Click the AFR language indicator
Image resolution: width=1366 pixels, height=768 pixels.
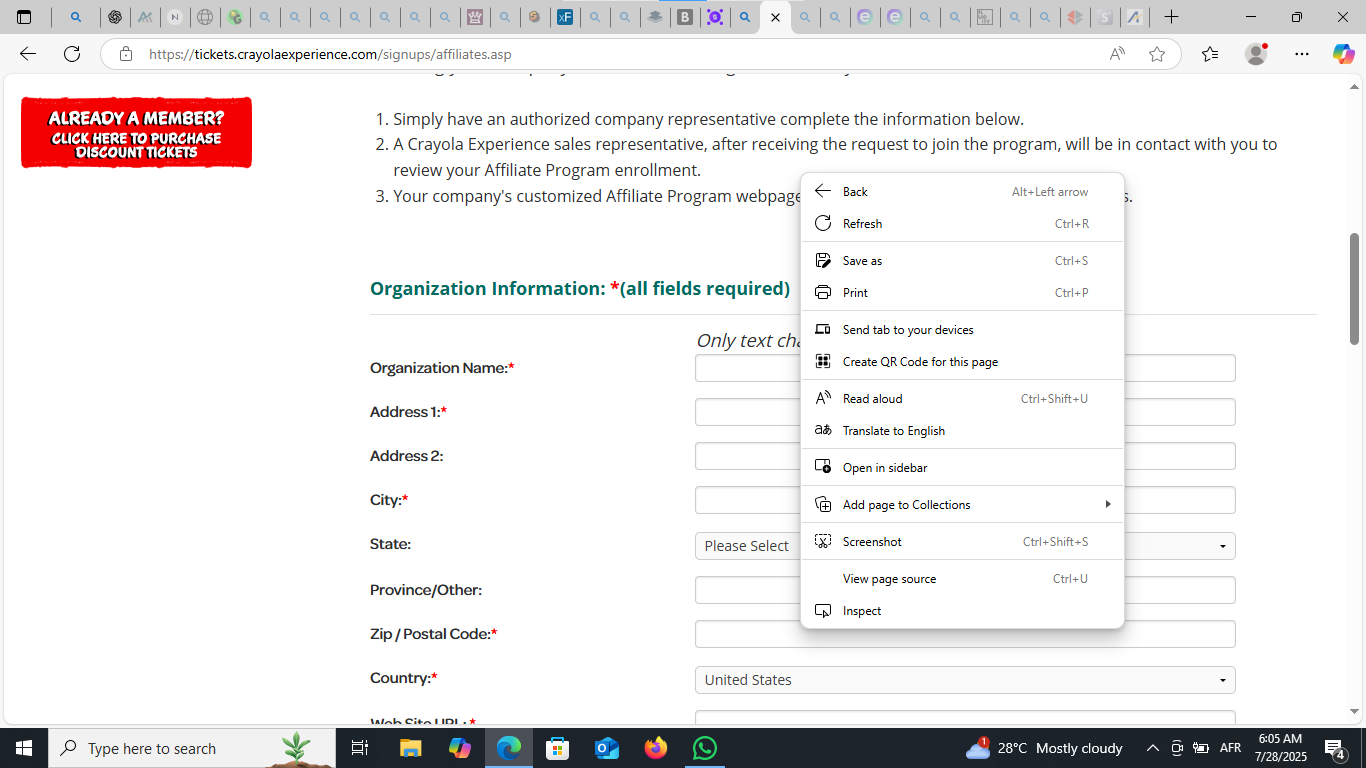tap(1230, 748)
